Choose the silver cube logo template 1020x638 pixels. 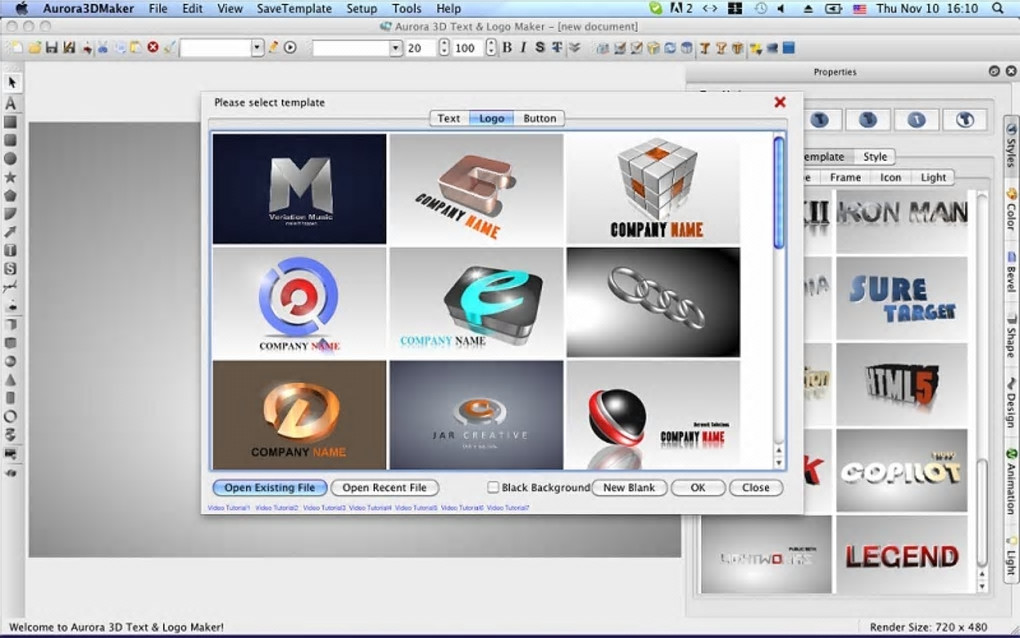[655, 189]
